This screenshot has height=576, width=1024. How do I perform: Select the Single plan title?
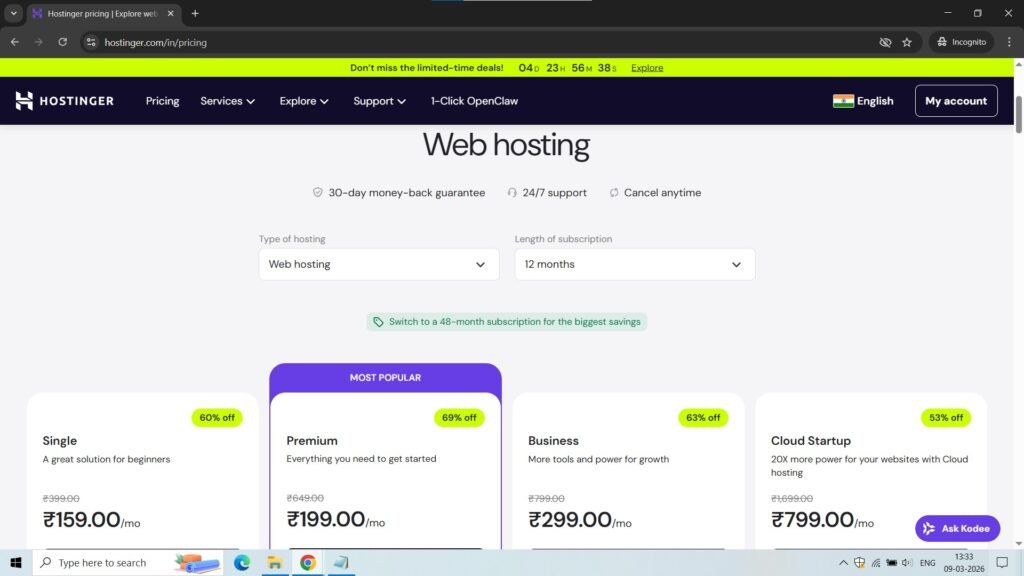pyautogui.click(x=59, y=441)
